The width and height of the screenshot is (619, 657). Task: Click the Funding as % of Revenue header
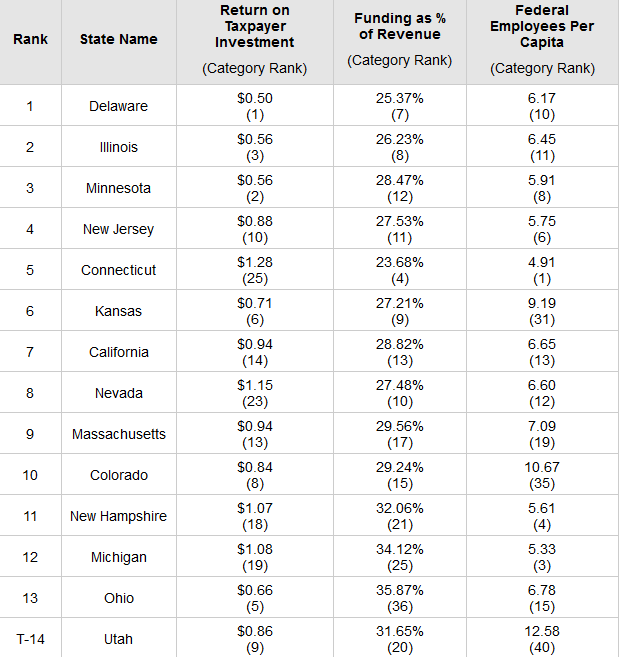tap(399, 27)
